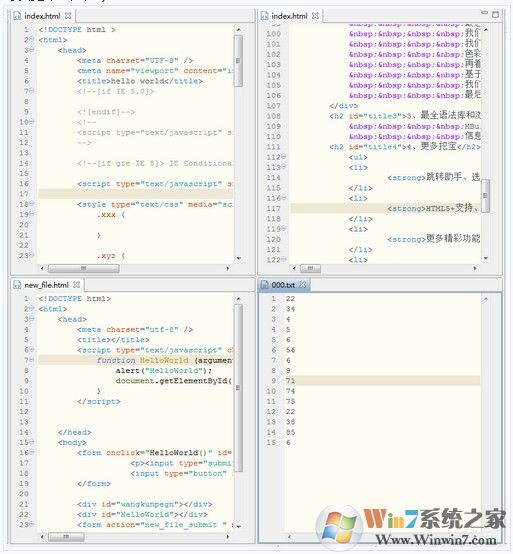The width and height of the screenshot is (513, 554).
Task: Close the 000.txt tab
Action: (303, 285)
